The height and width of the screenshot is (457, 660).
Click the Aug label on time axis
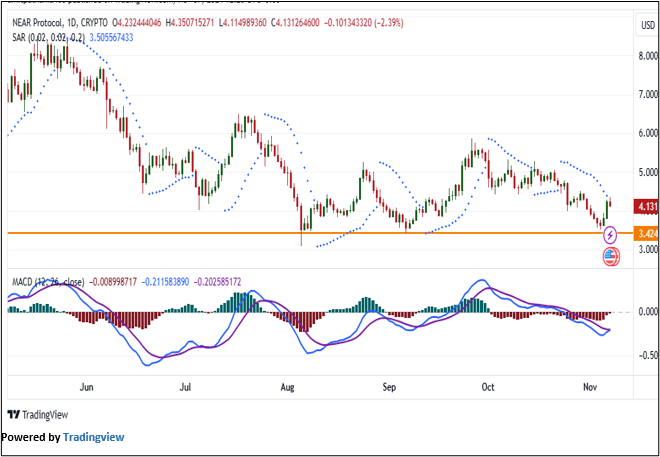[x=287, y=387]
